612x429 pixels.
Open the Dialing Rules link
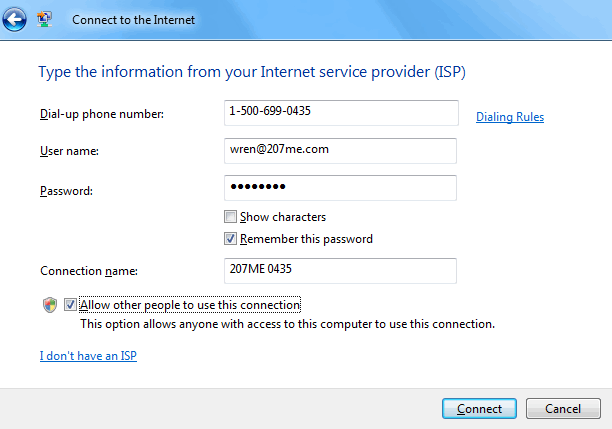510,117
